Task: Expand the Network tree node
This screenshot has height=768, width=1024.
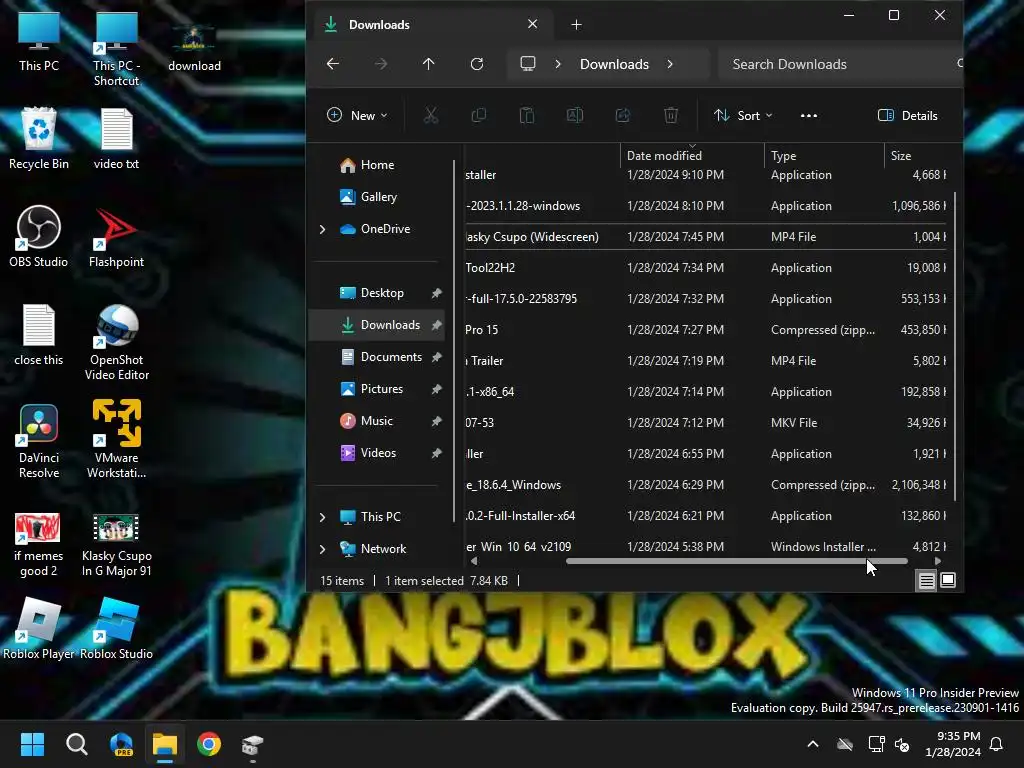Action: (x=323, y=549)
